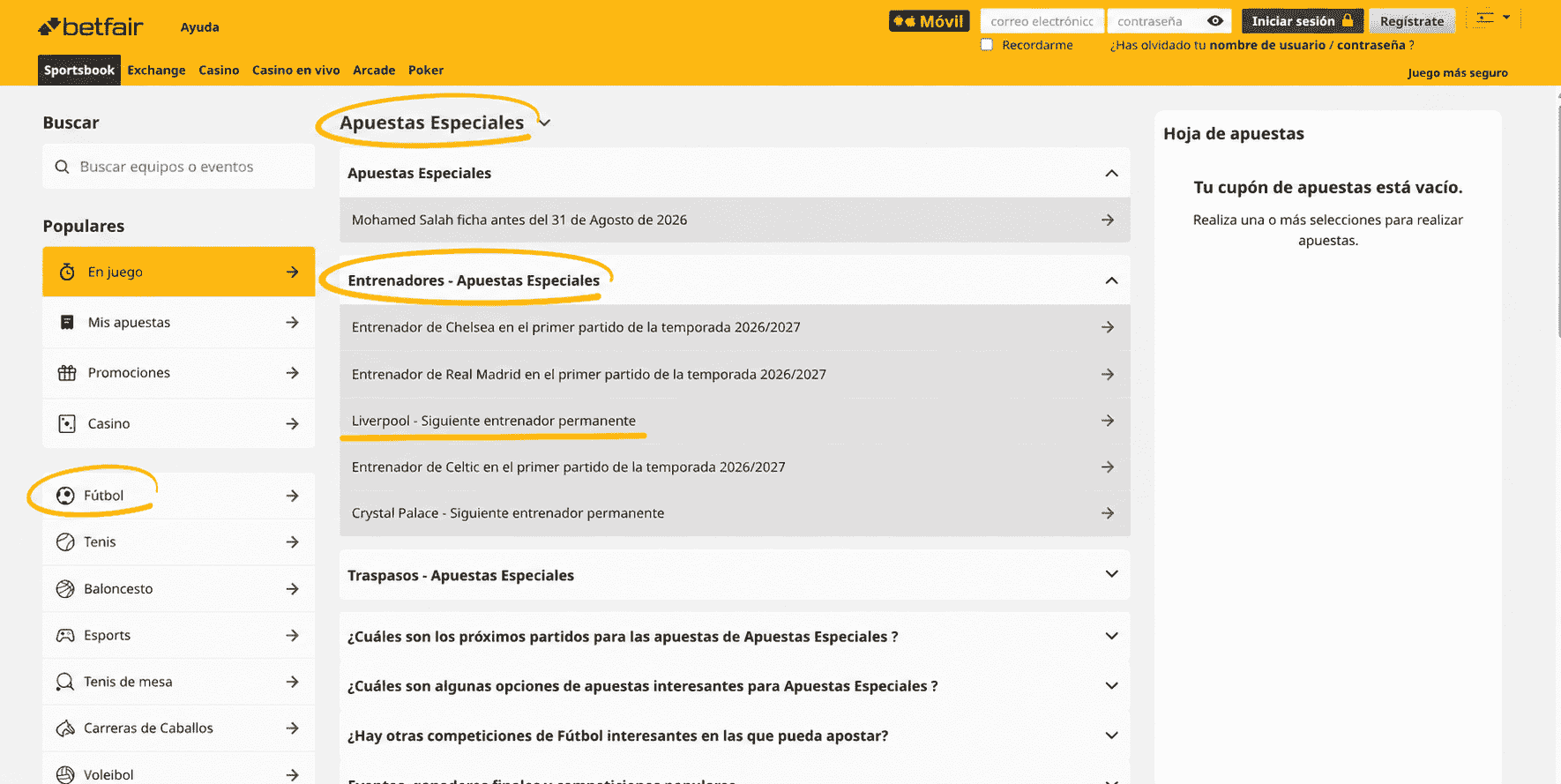Click the gamepad icon beside Esports
Viewport: 1561px width, 784px height.
pyautogui.click(x=65, y=635)
